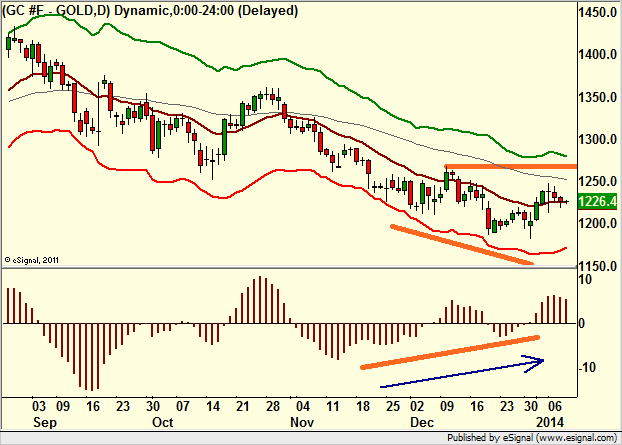Click the 'Dec' month label
622x445 pixels.
422,422
